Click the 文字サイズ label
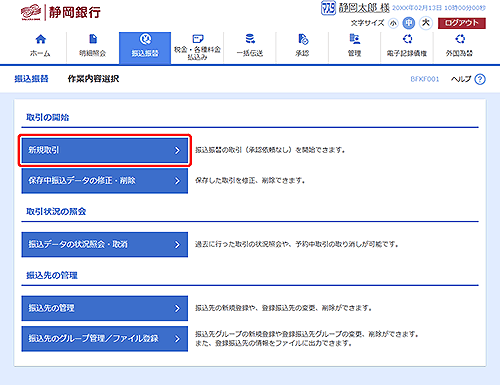Image resolution: width=500 pixels, height=385 pixels. pyautogui.click(x=367, y=23)
